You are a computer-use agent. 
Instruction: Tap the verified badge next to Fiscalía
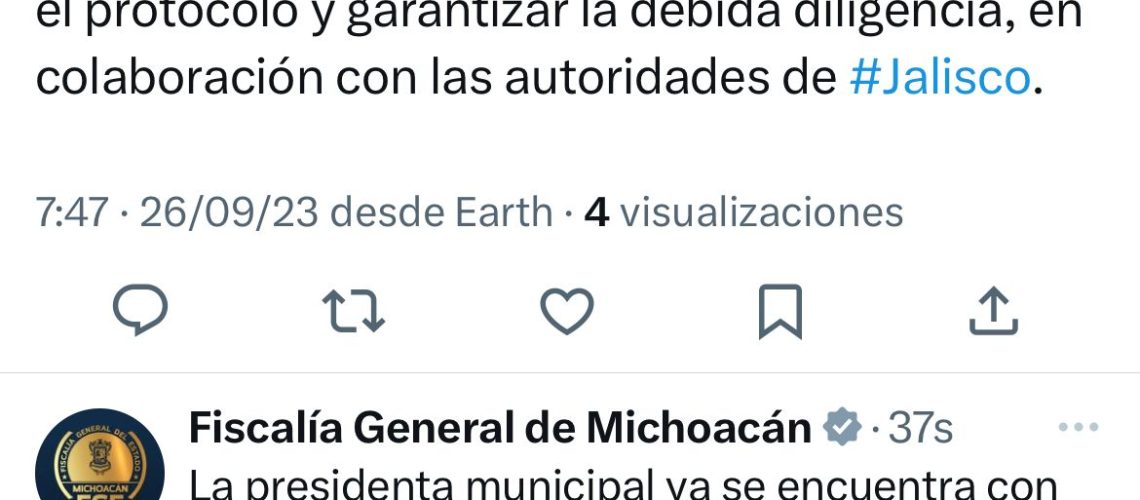841,427
